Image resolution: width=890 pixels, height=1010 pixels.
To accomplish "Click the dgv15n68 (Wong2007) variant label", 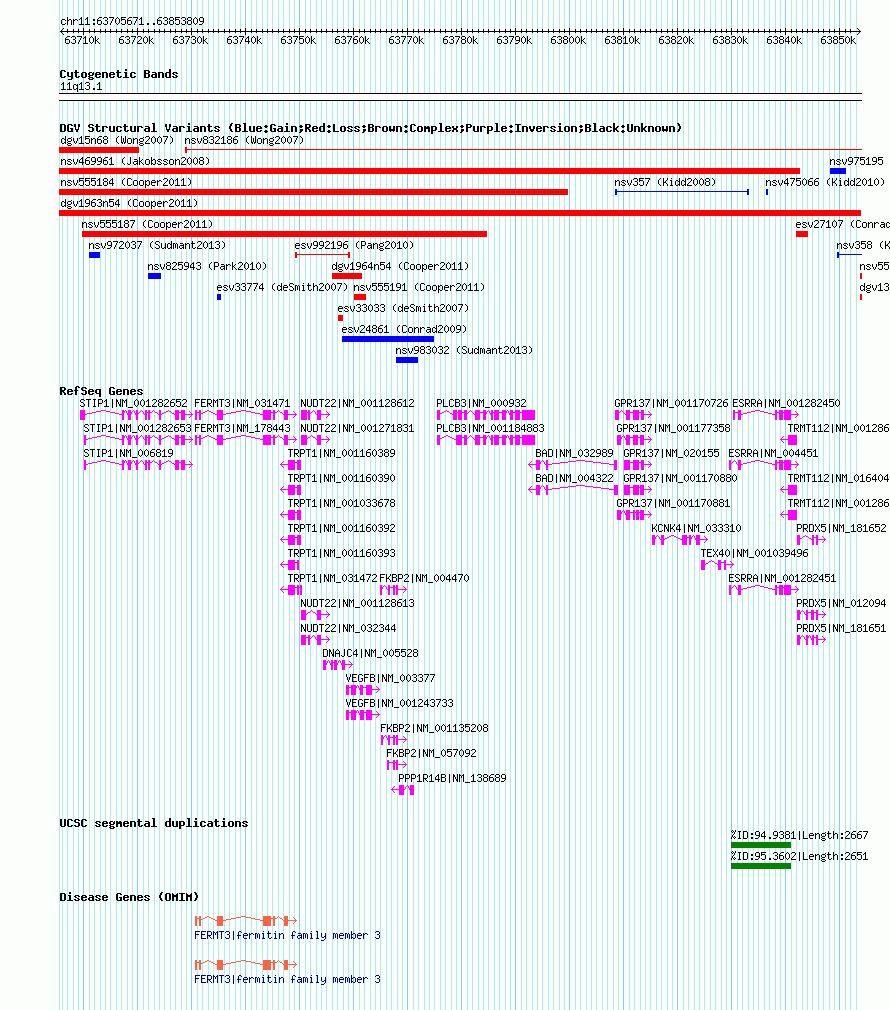I will (x=117, y=140).
